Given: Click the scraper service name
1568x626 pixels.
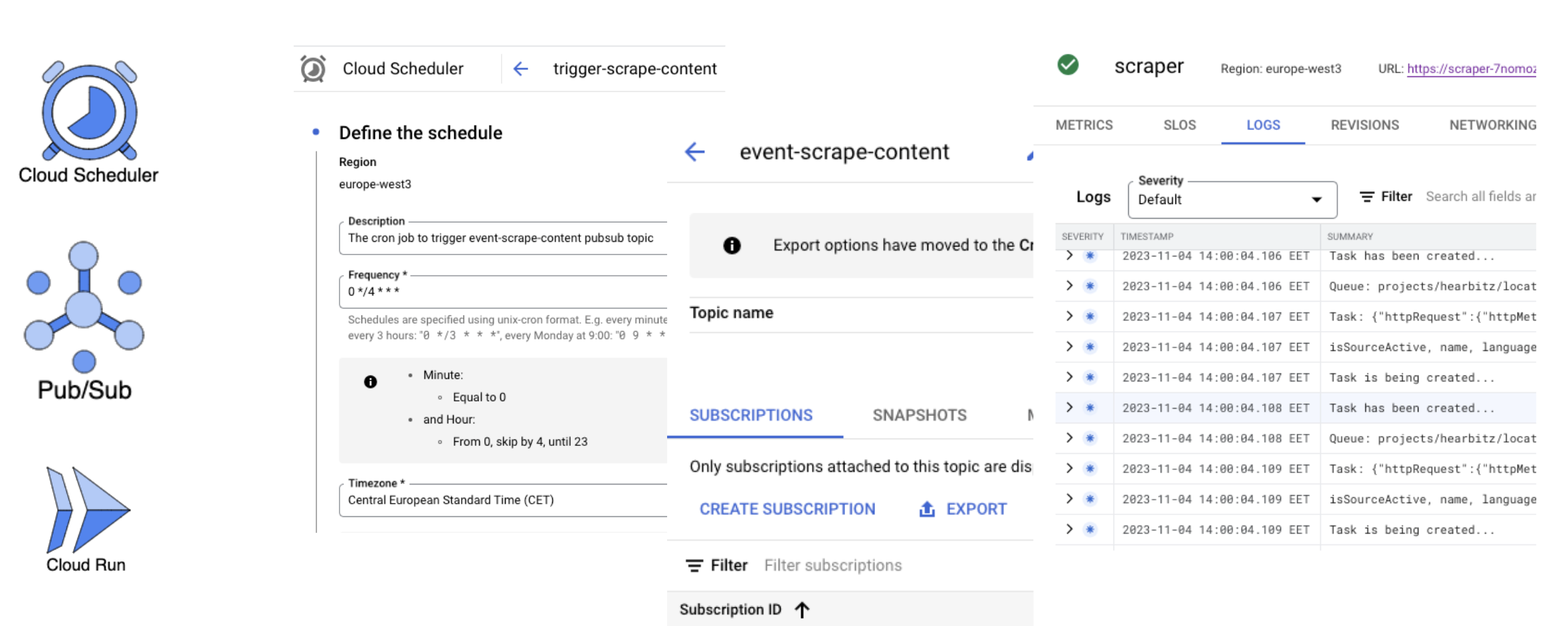Looking at the screenshot, I should [x=1148, y=66].
